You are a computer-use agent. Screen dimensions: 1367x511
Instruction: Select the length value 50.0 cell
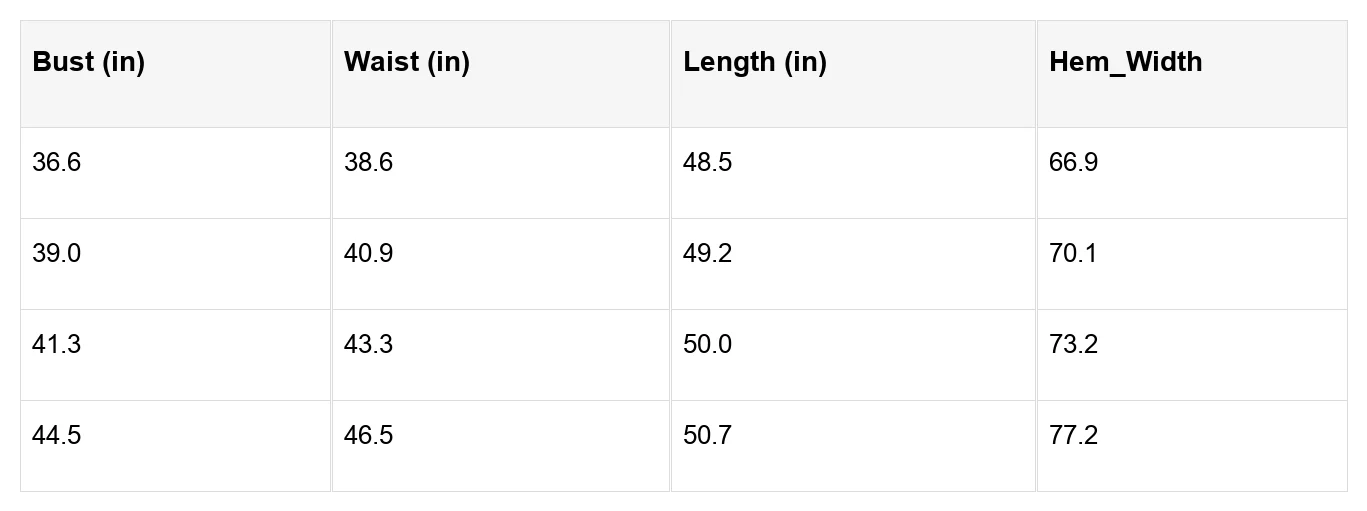pyautogui.click(x=853, y=355)
